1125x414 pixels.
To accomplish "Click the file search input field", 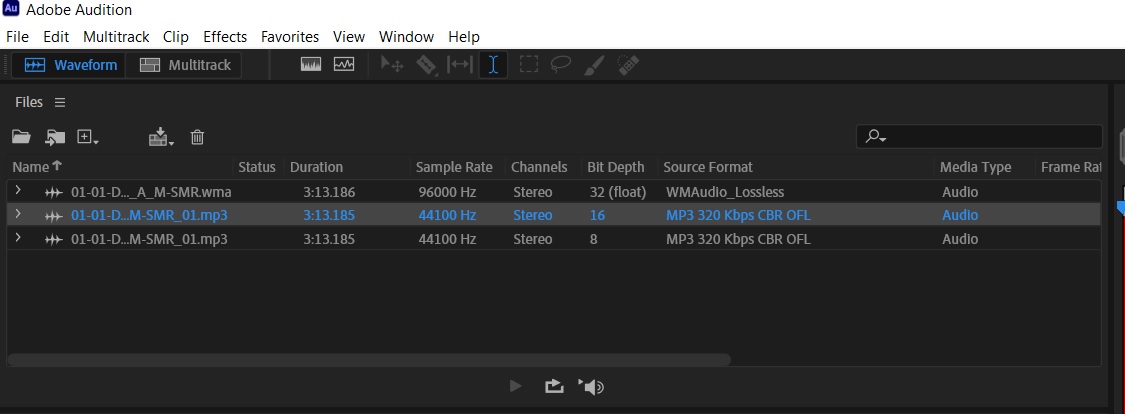I will pos(990,137).
